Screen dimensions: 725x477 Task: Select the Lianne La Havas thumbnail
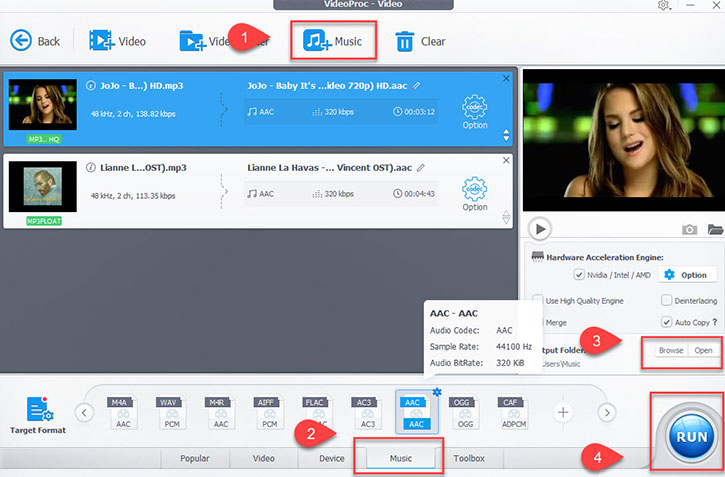pos(43,187)
